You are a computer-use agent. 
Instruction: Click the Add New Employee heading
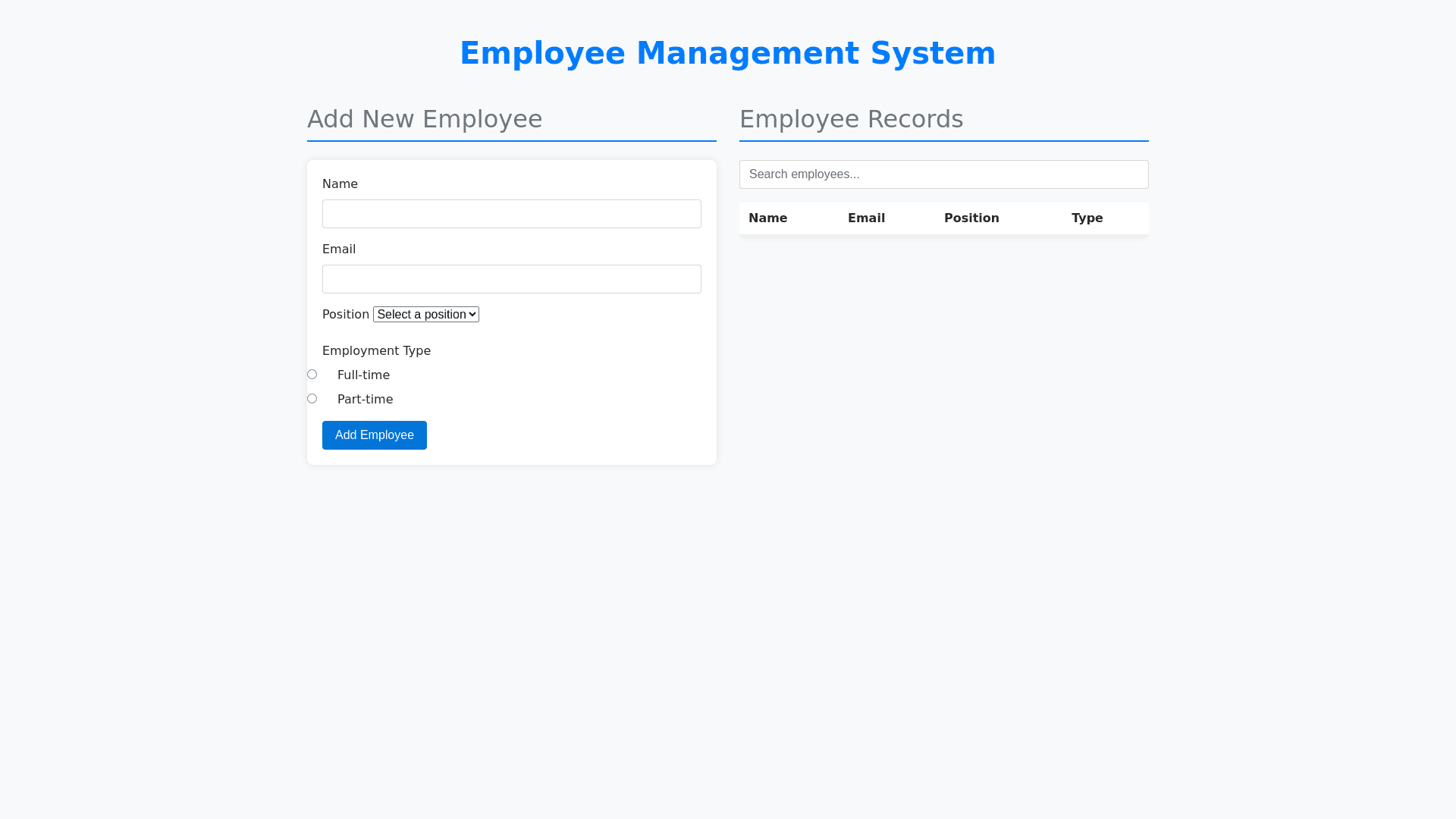[425, 119]
